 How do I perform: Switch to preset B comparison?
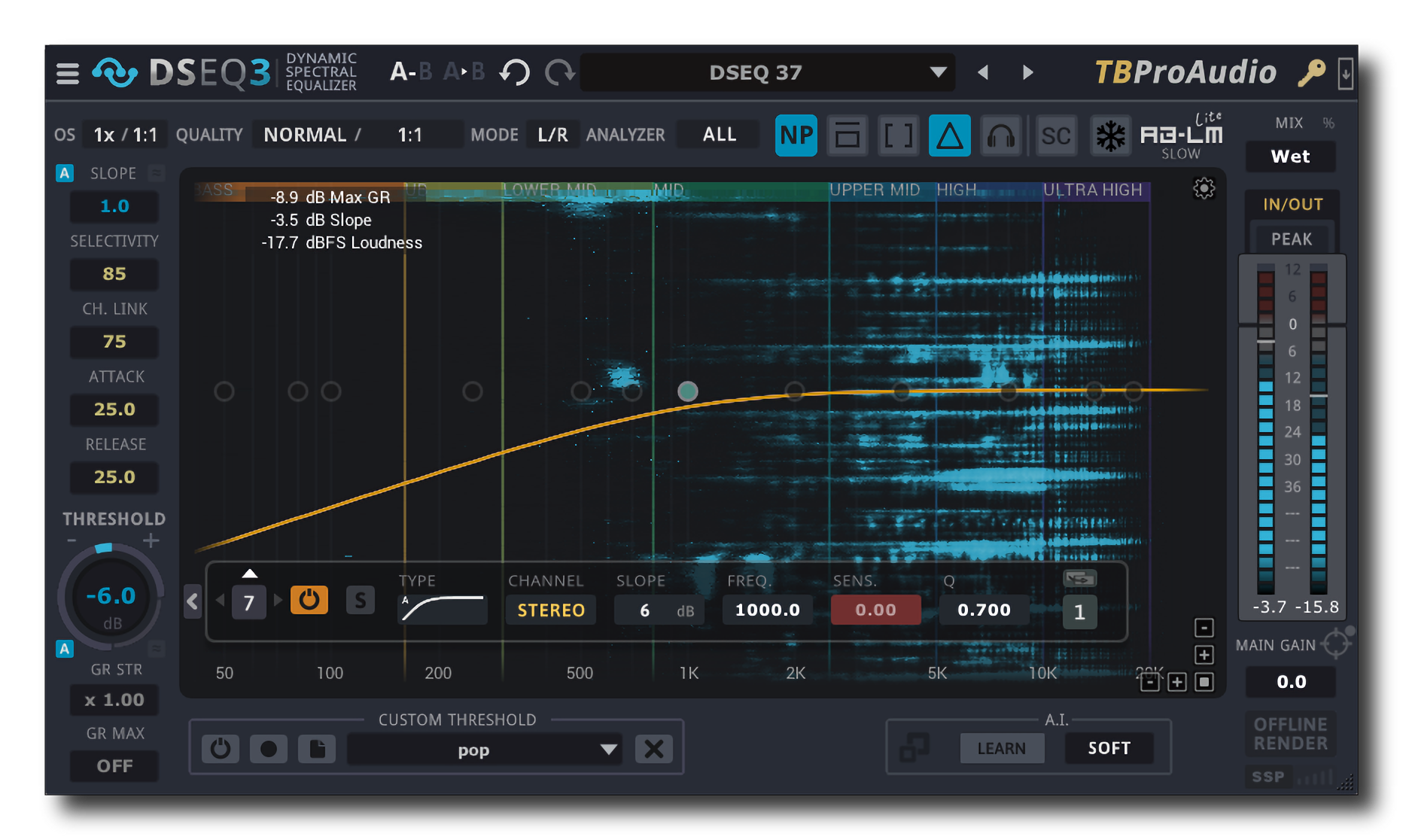pyautogui.click(x=425, y=72)
